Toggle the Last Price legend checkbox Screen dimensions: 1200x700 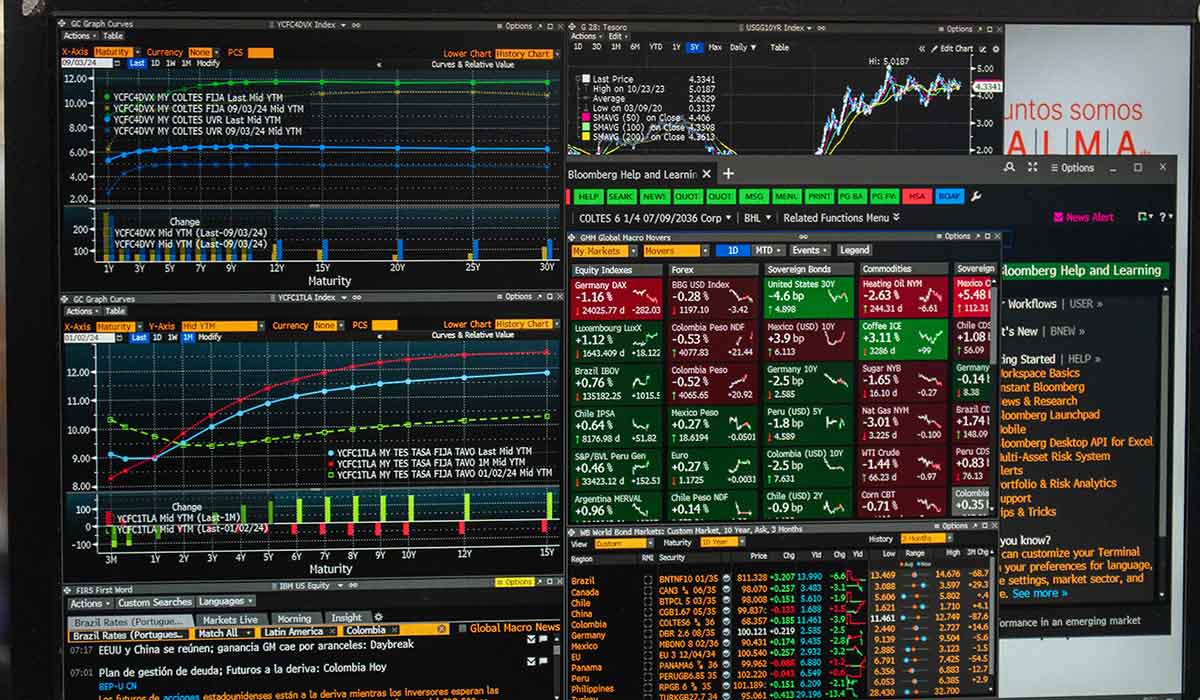[x=585, y=78]
